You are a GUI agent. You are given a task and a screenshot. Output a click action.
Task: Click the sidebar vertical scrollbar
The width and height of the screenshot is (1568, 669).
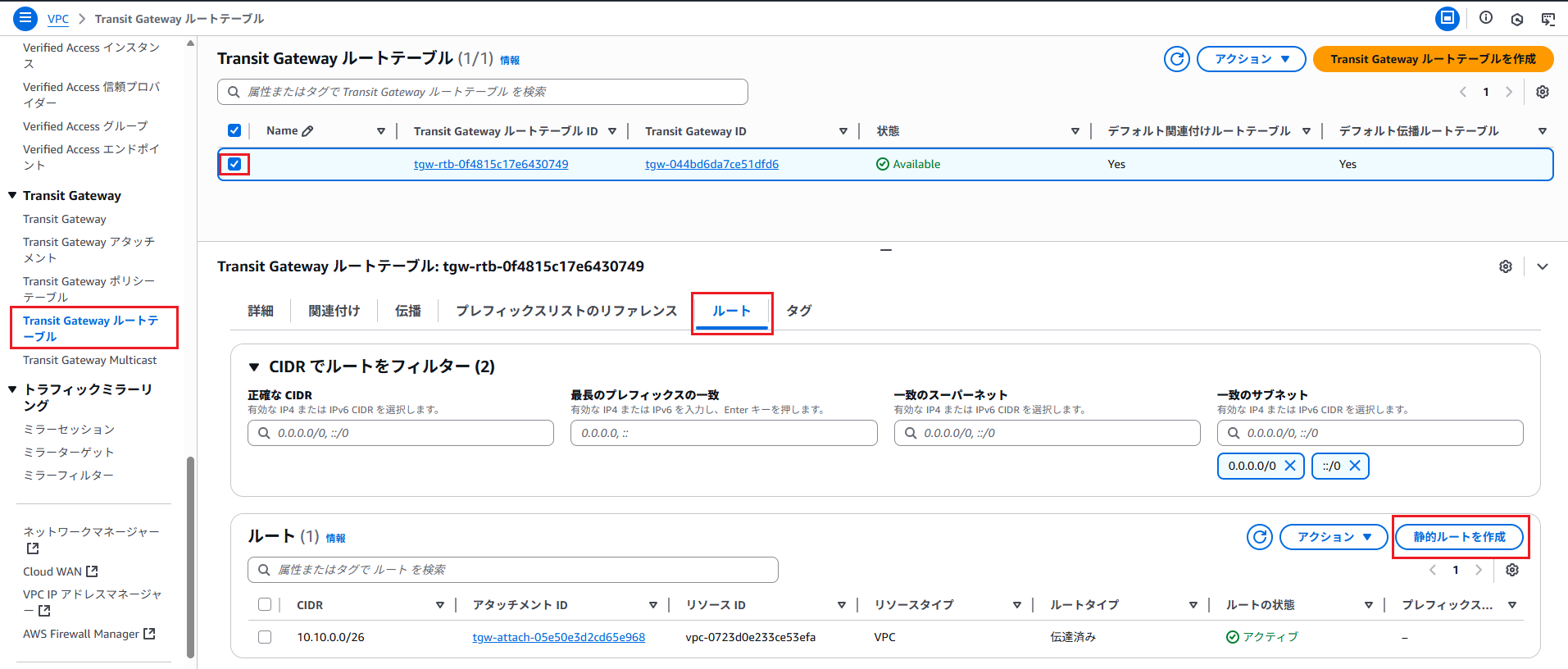(x=191, y=556)
